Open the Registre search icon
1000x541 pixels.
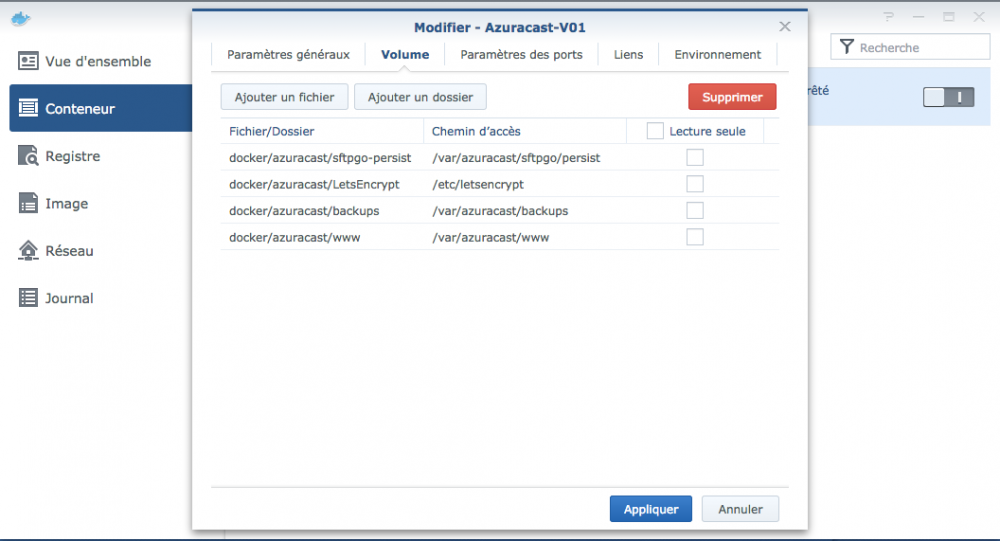tap(28, 156)
